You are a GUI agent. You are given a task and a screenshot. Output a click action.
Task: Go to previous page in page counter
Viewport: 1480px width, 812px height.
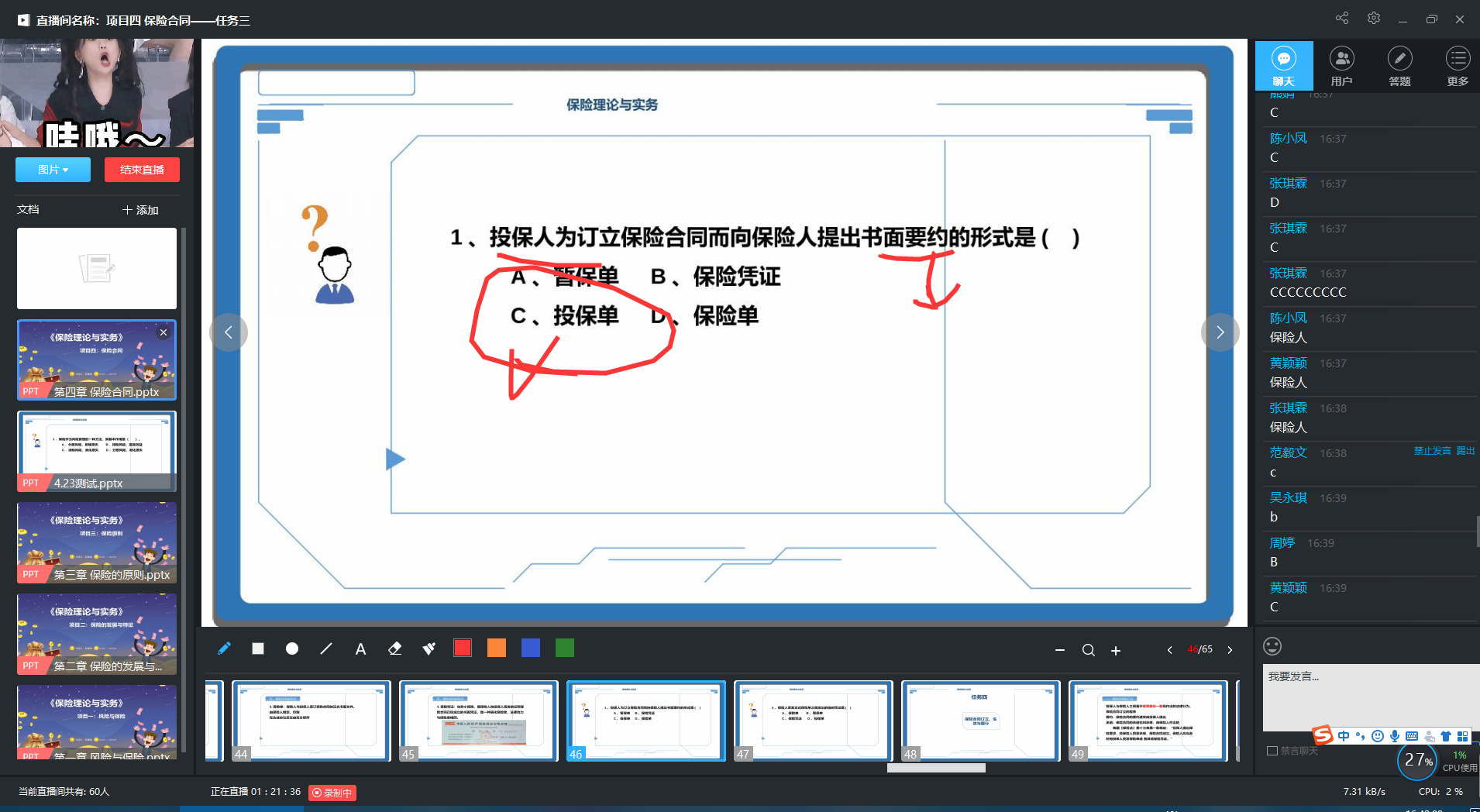click(x=1169, y=650)
